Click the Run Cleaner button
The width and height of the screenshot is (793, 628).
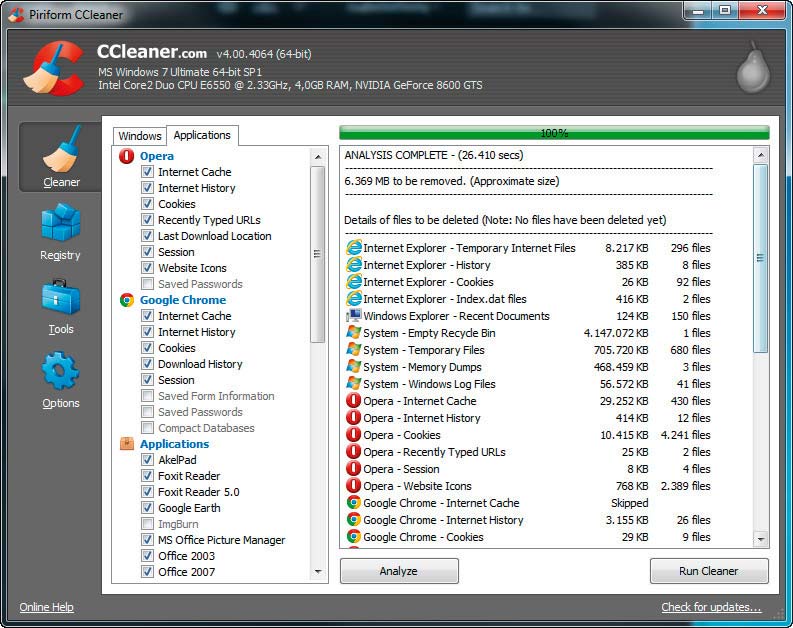pyautogui.click(x=709, y=571)
